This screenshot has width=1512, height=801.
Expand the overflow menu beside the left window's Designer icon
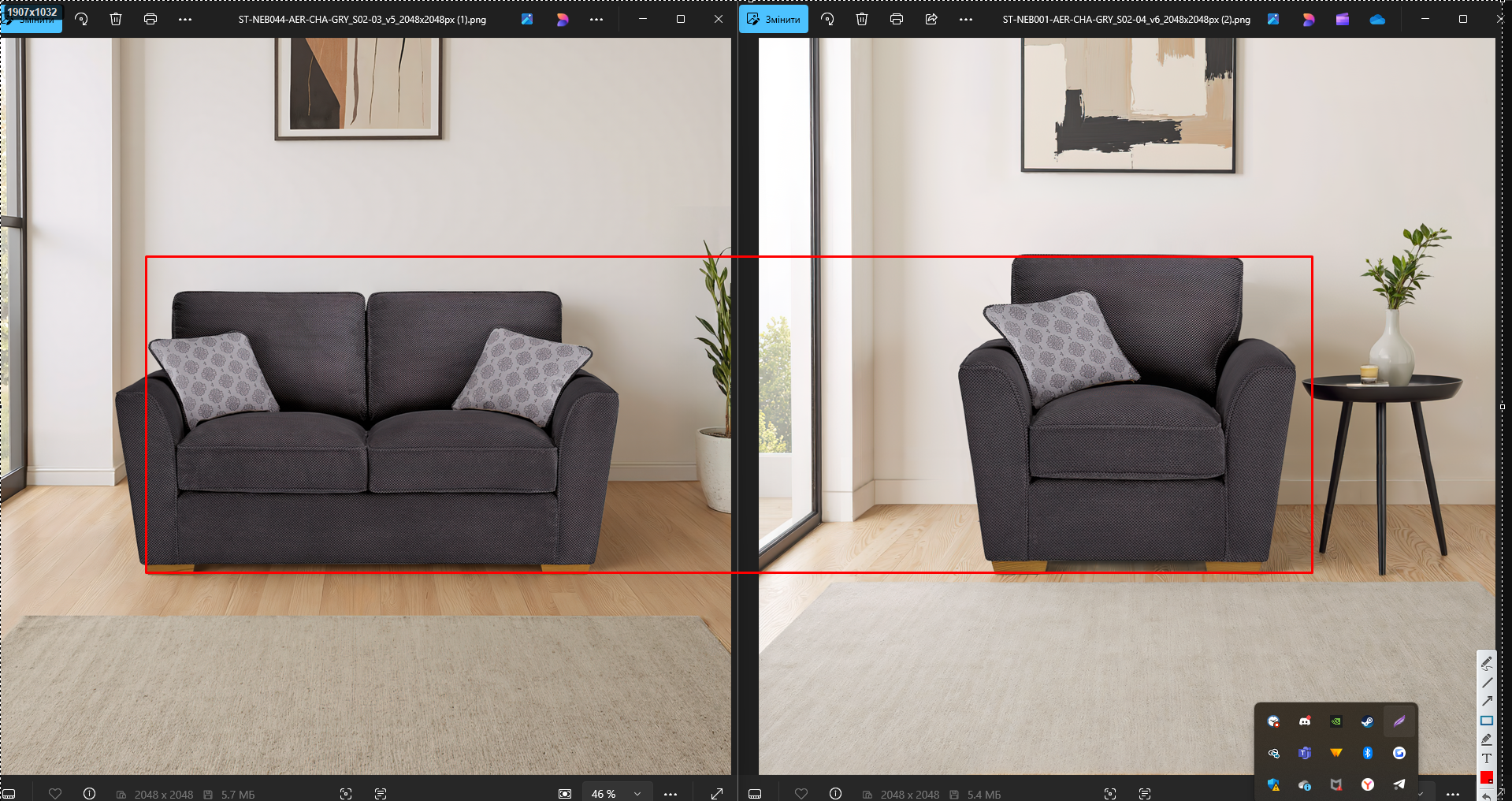[596, 19]
